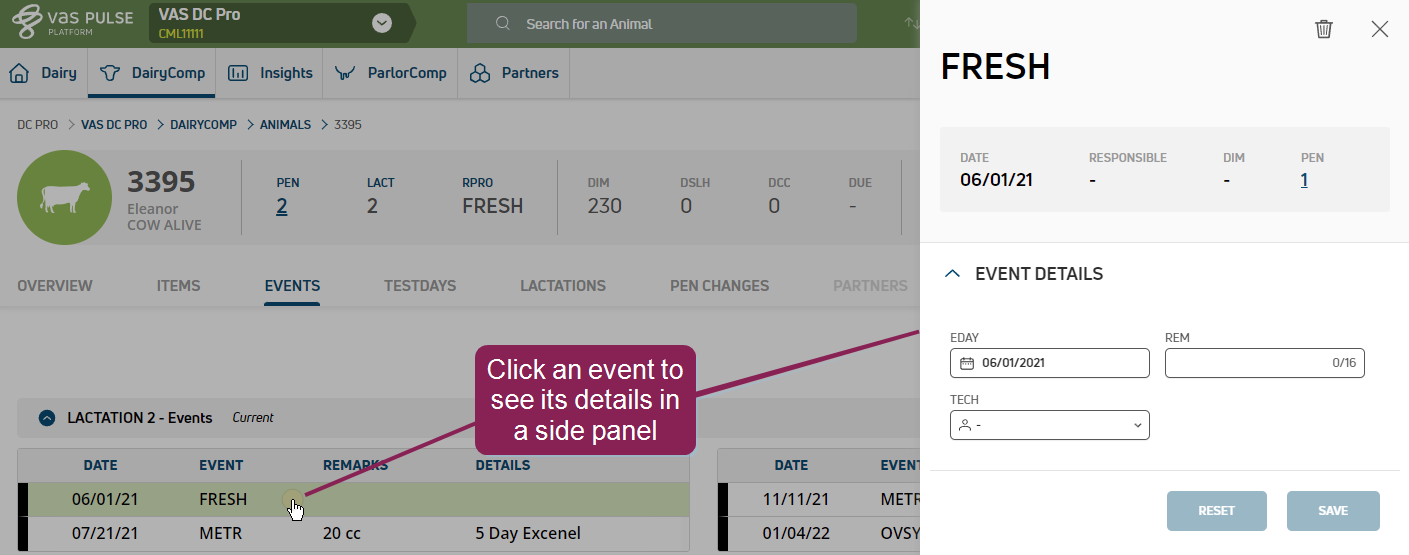Switch to the Pen Changes tab

click(719, 286)
